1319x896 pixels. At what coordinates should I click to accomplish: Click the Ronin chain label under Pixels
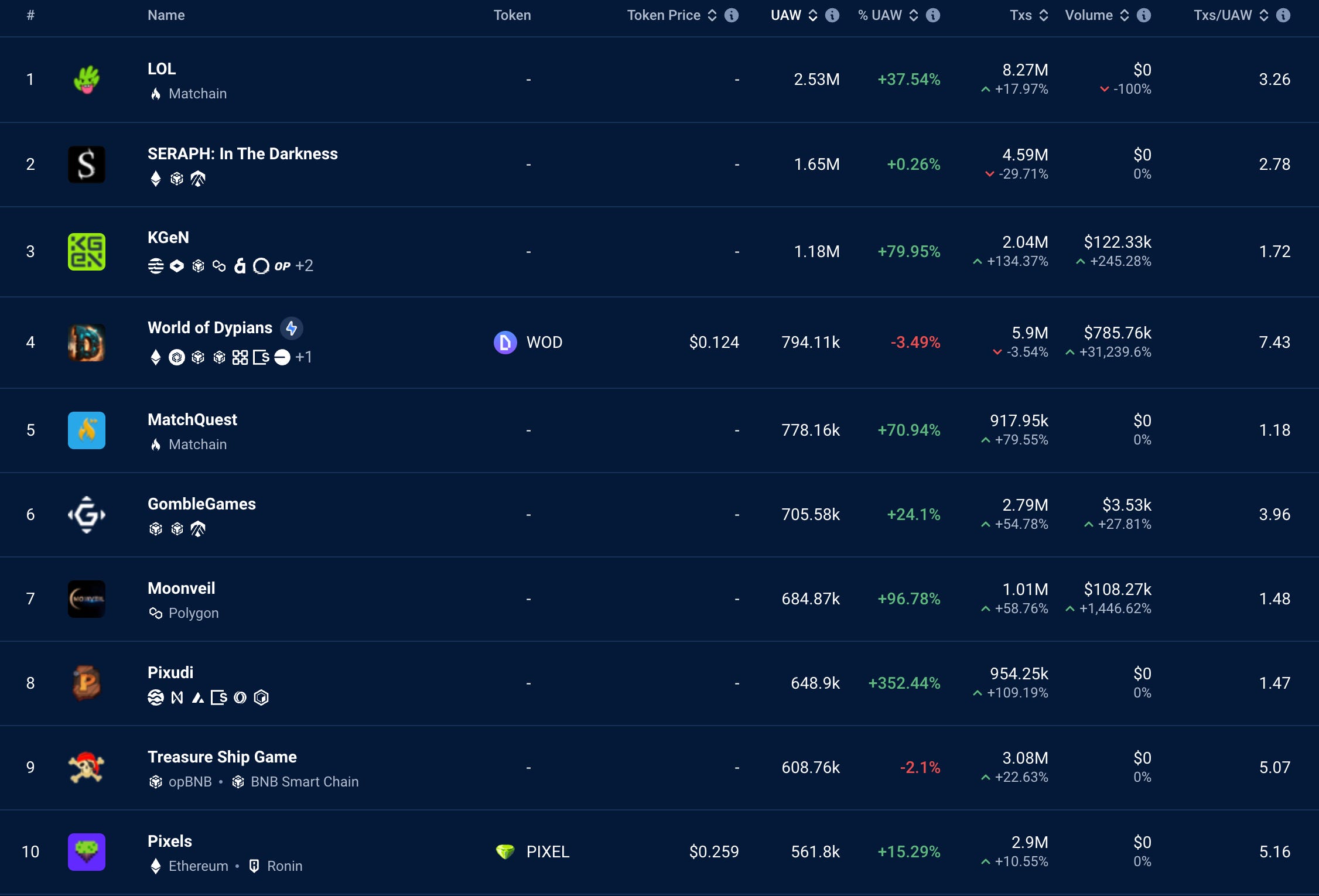point(284,866)
